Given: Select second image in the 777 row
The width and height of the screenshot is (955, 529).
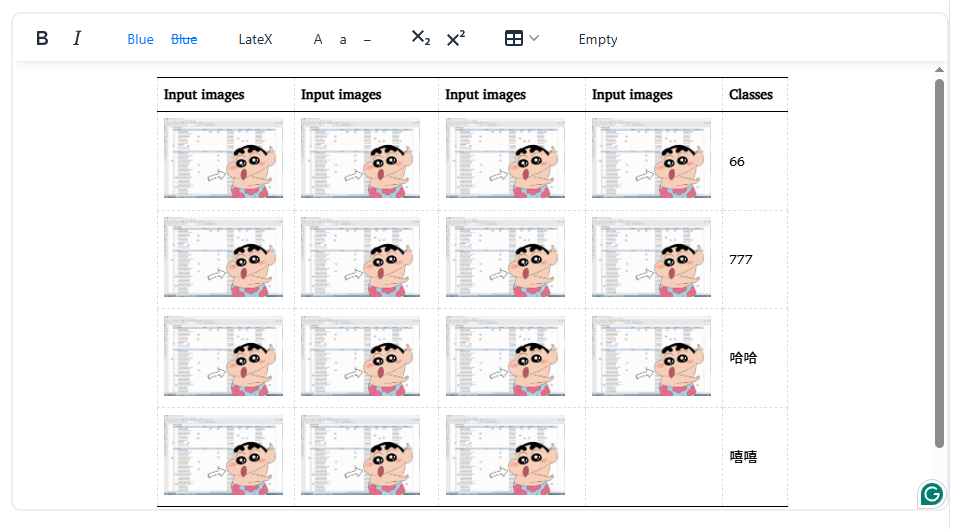Looking at the screenshot, I should tap(361, 257).
